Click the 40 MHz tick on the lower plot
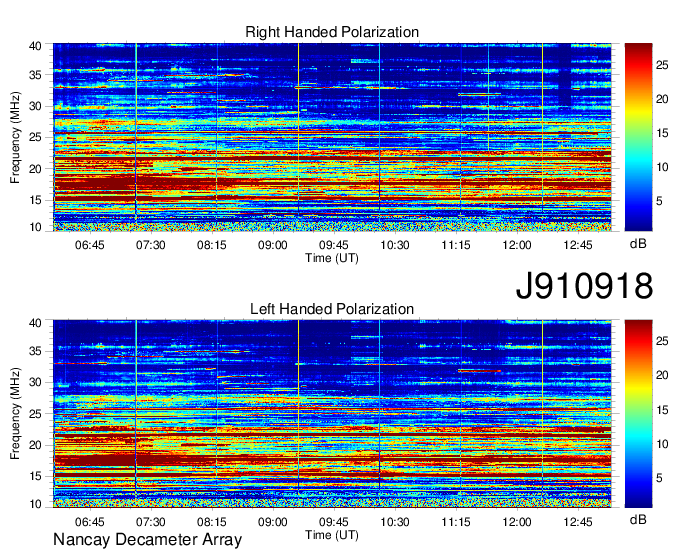This screenshot has height=552, width=680. [35, 323]
